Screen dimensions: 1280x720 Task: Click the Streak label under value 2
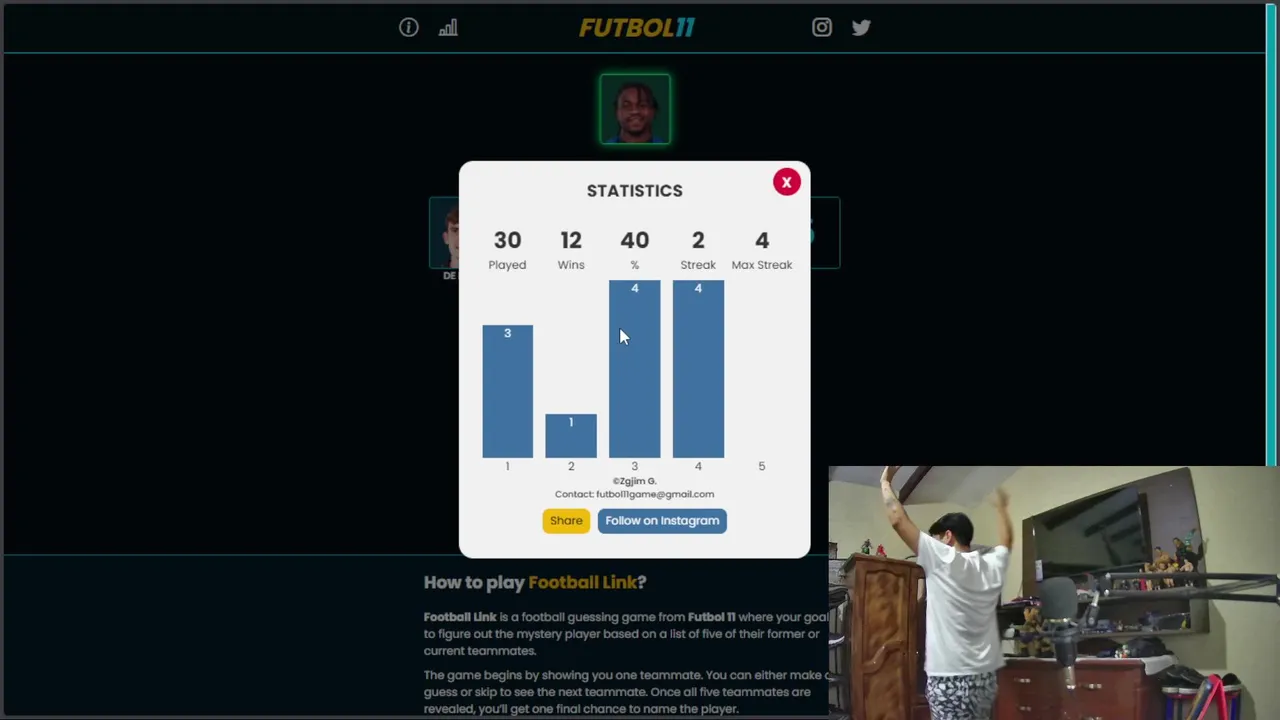click(698, 265)
